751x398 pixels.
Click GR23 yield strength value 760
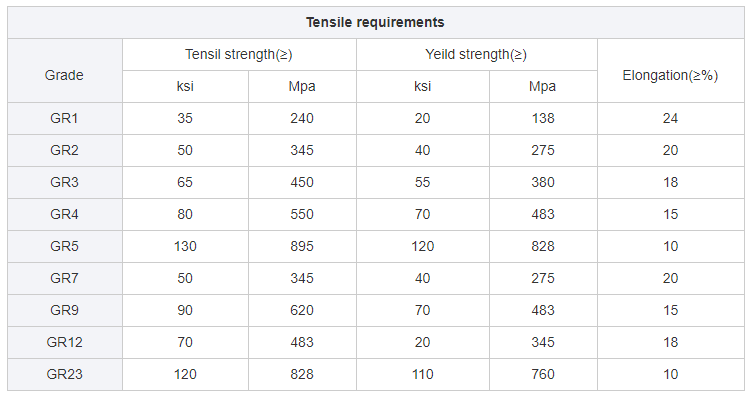click(x=543, y=374)
